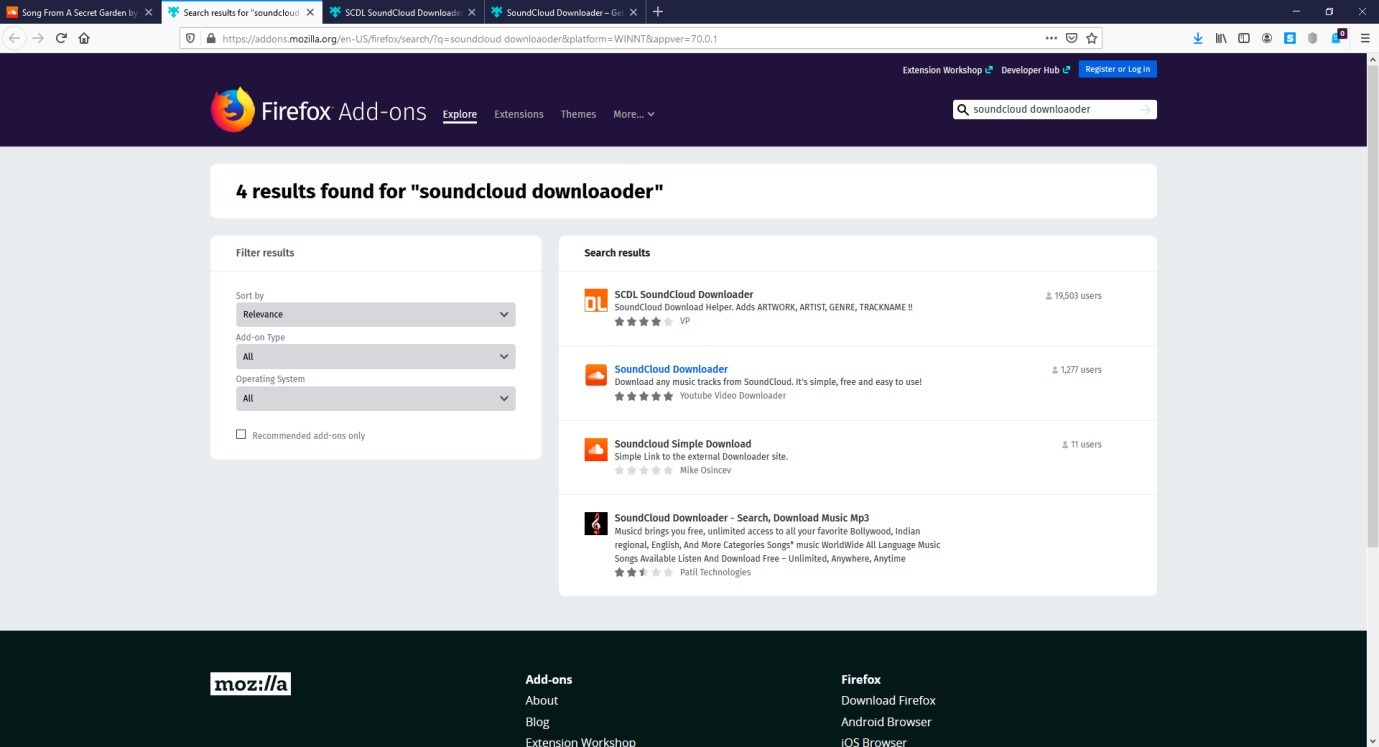Click the mozilla footer logo
The width and height of the screenshot is (1379, 747).
click(250, 684)
